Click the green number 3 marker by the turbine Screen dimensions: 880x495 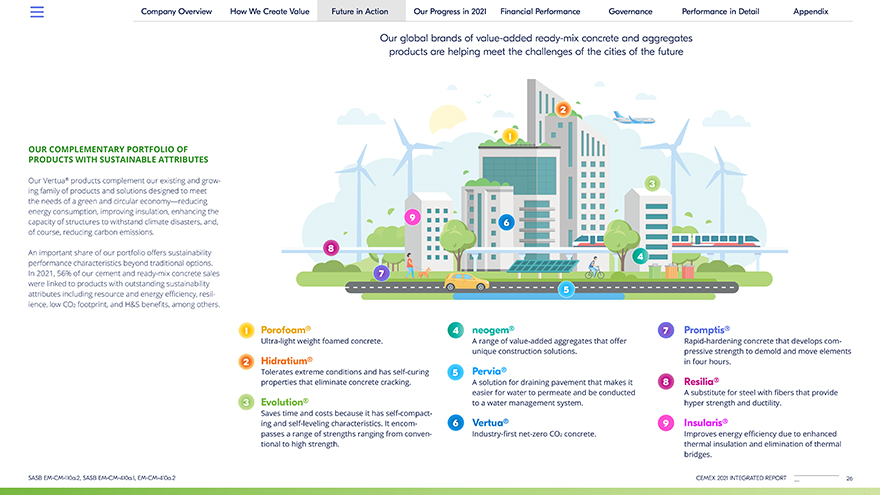(x=652, y=183)
